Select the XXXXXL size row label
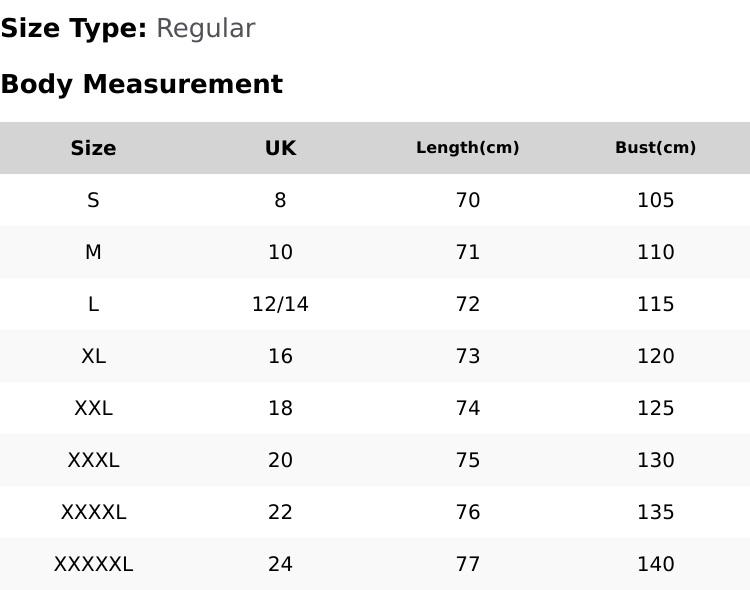This screenshot has height=590, width=750. click(93, 564)
